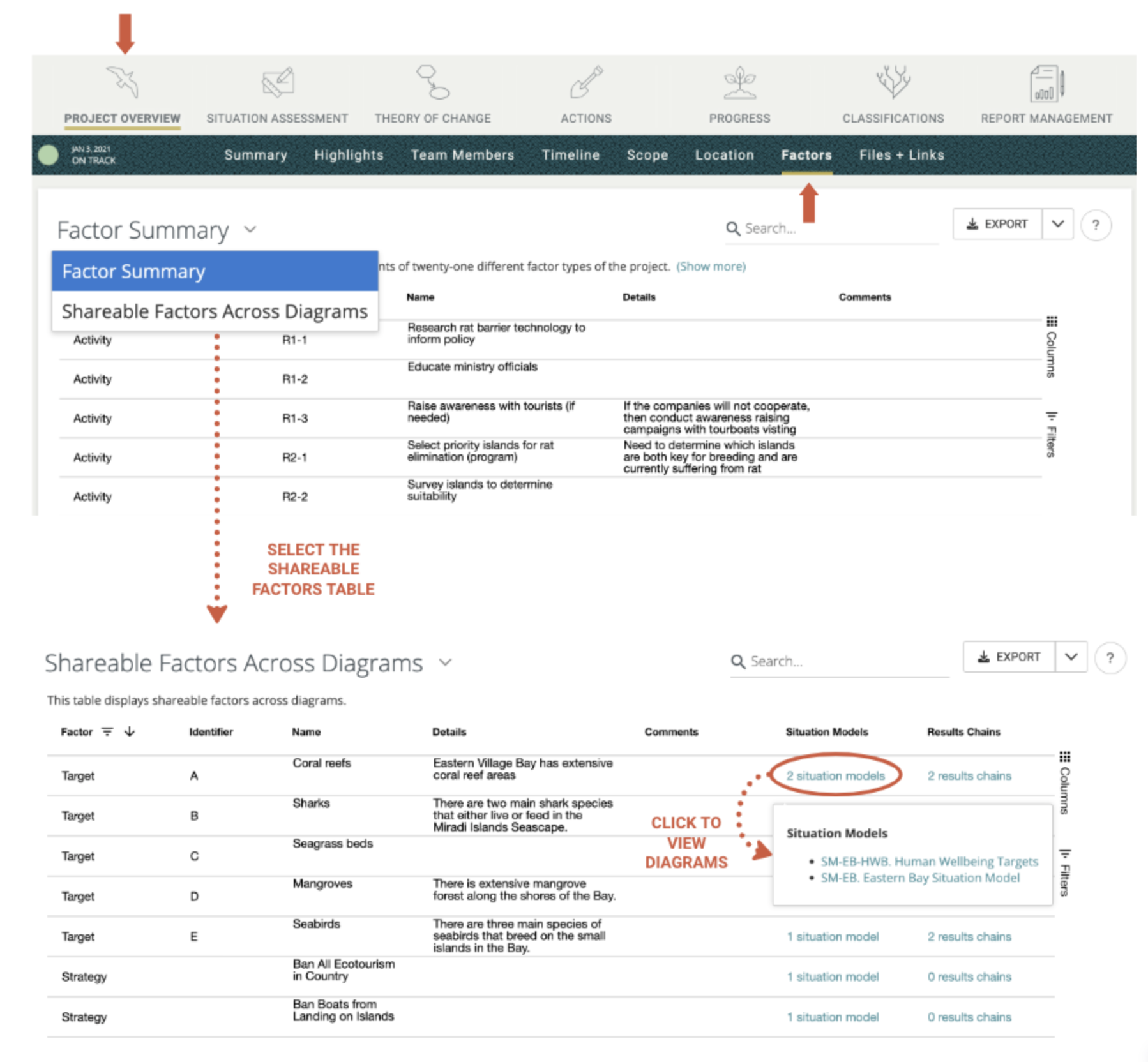Expand Shareable Factors Across Diagrams title dropdown
This screenshot has width=1148, height=1062.
tap(446, 662)
